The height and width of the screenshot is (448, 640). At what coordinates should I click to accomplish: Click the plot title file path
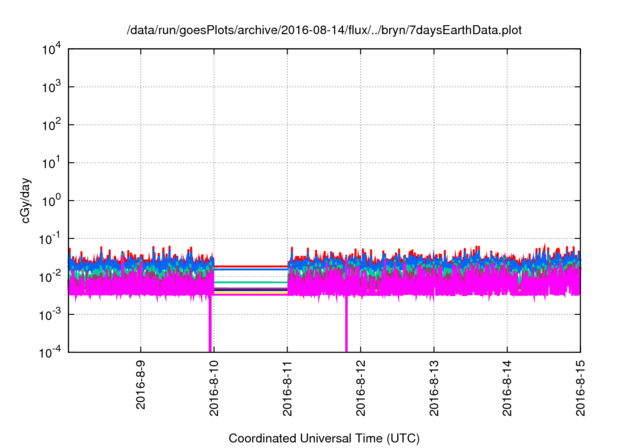[x=324, y=30]
